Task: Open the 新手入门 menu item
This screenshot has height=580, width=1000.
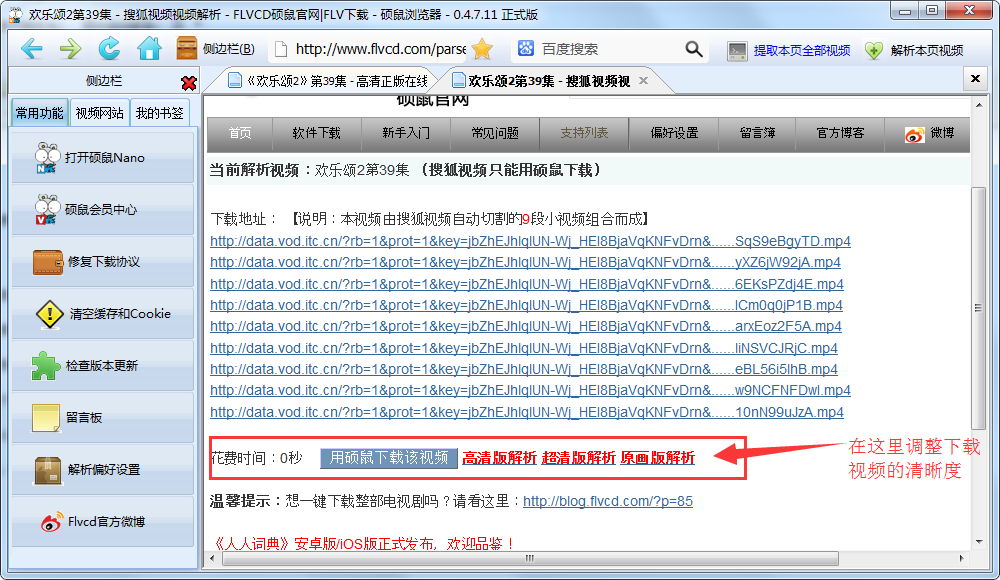Action: pos(406,133)
